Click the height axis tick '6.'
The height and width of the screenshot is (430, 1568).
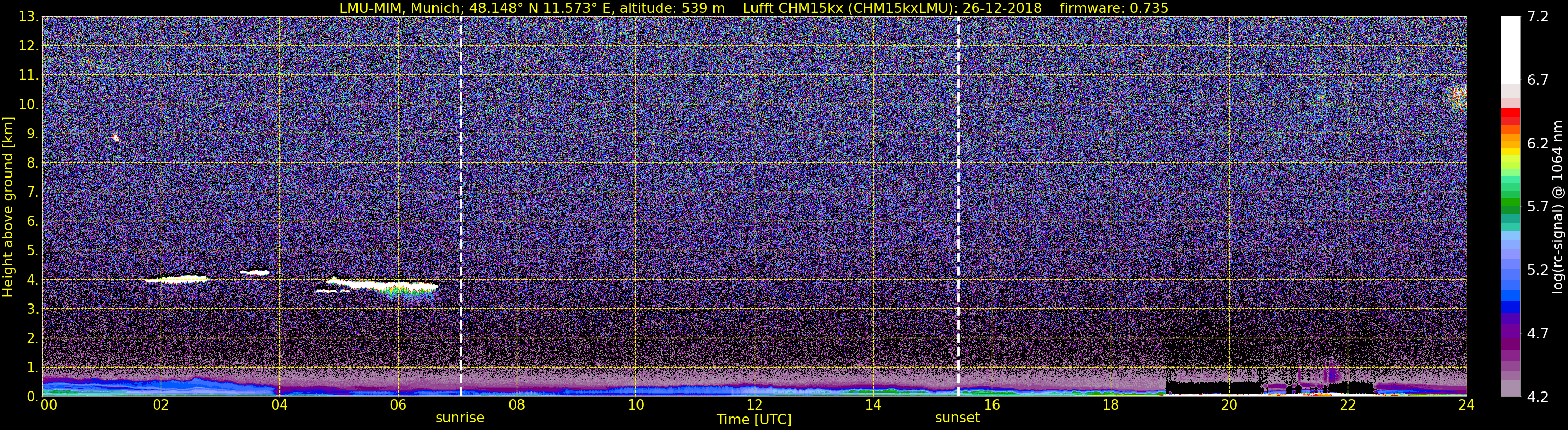(32, 221)
